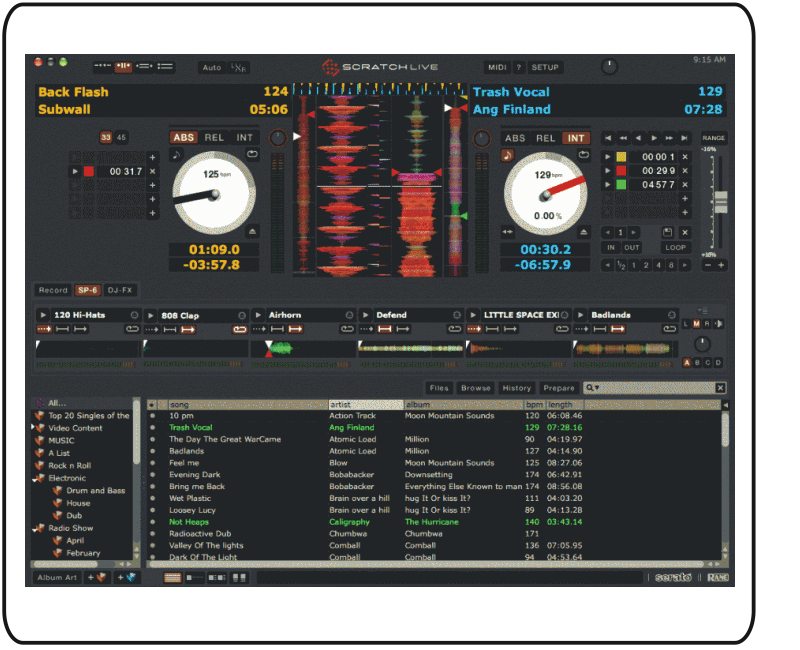Set left deck to REL mode
800x650 pixels.
coord(214,138)
